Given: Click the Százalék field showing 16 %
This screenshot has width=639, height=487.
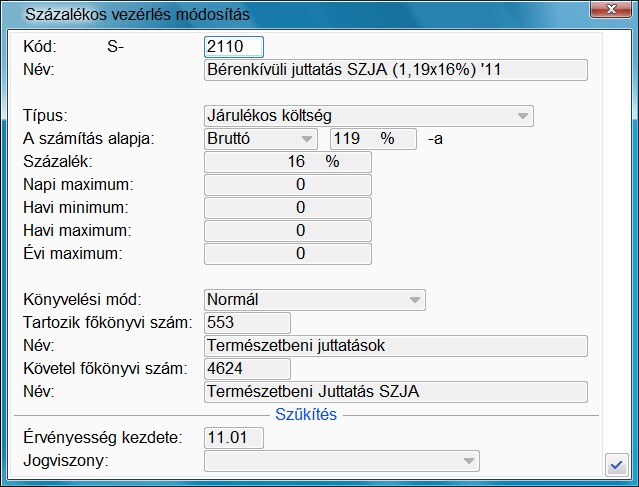Looking at the screenshot, I should pos(288,162).
